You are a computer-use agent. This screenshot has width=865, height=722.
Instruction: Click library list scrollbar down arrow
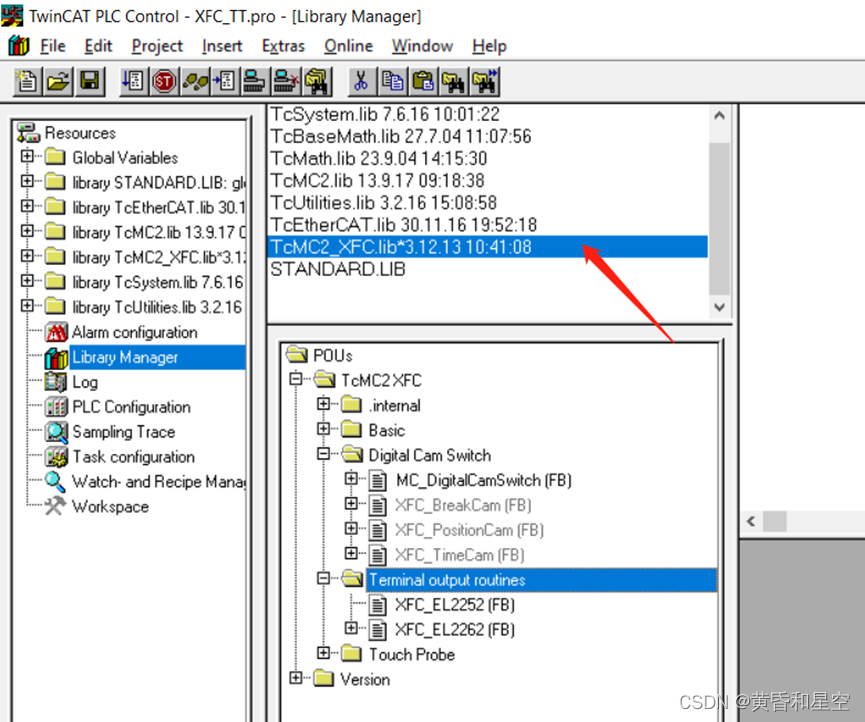719,307
